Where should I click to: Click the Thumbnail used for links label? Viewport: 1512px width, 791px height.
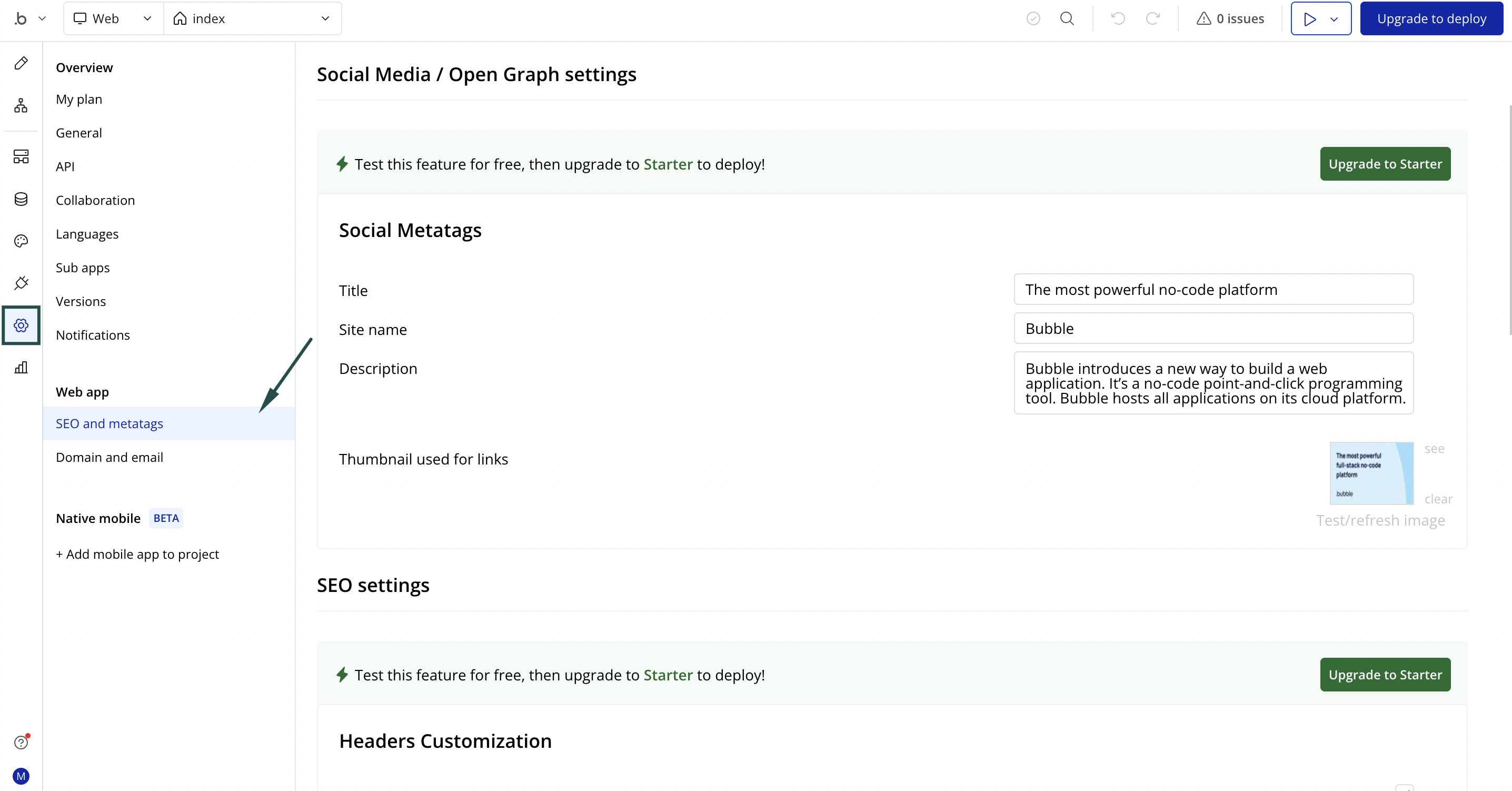(423, 459)
